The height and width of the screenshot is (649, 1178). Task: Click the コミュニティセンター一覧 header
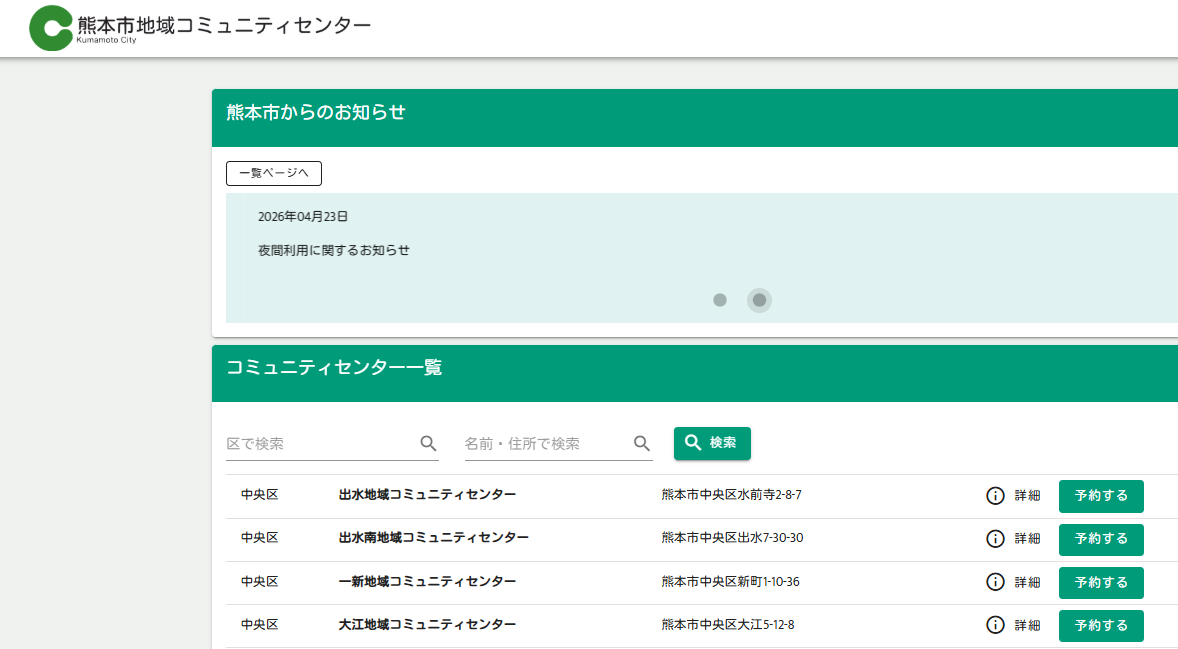(x=334, y=367)
